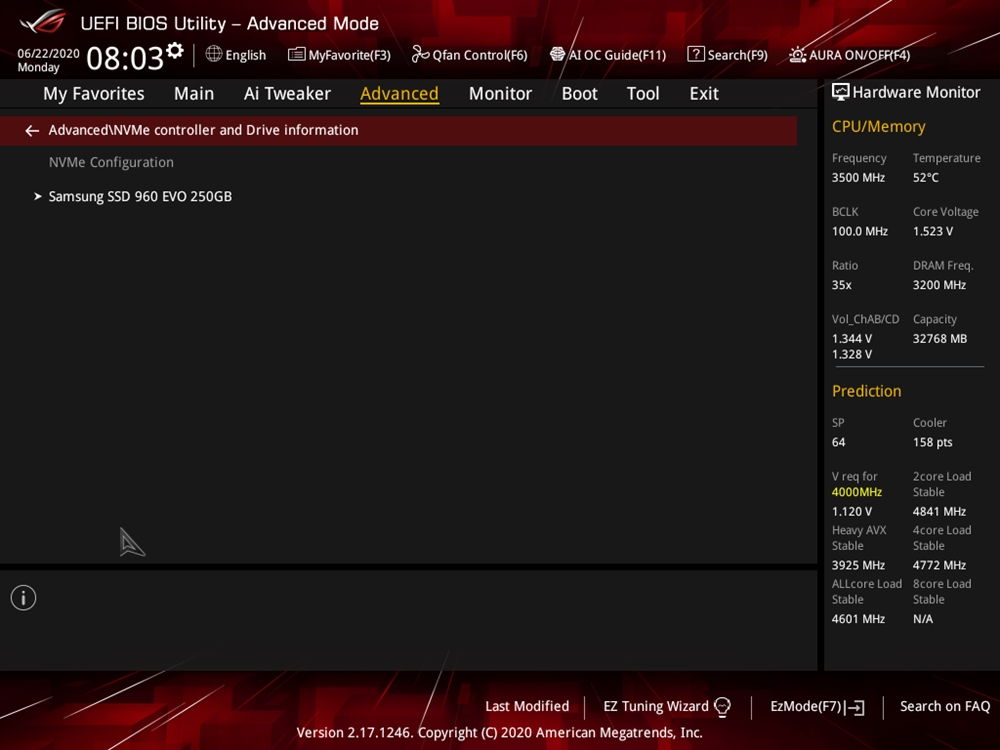Click the Search question mark icon

coord(696,54)
